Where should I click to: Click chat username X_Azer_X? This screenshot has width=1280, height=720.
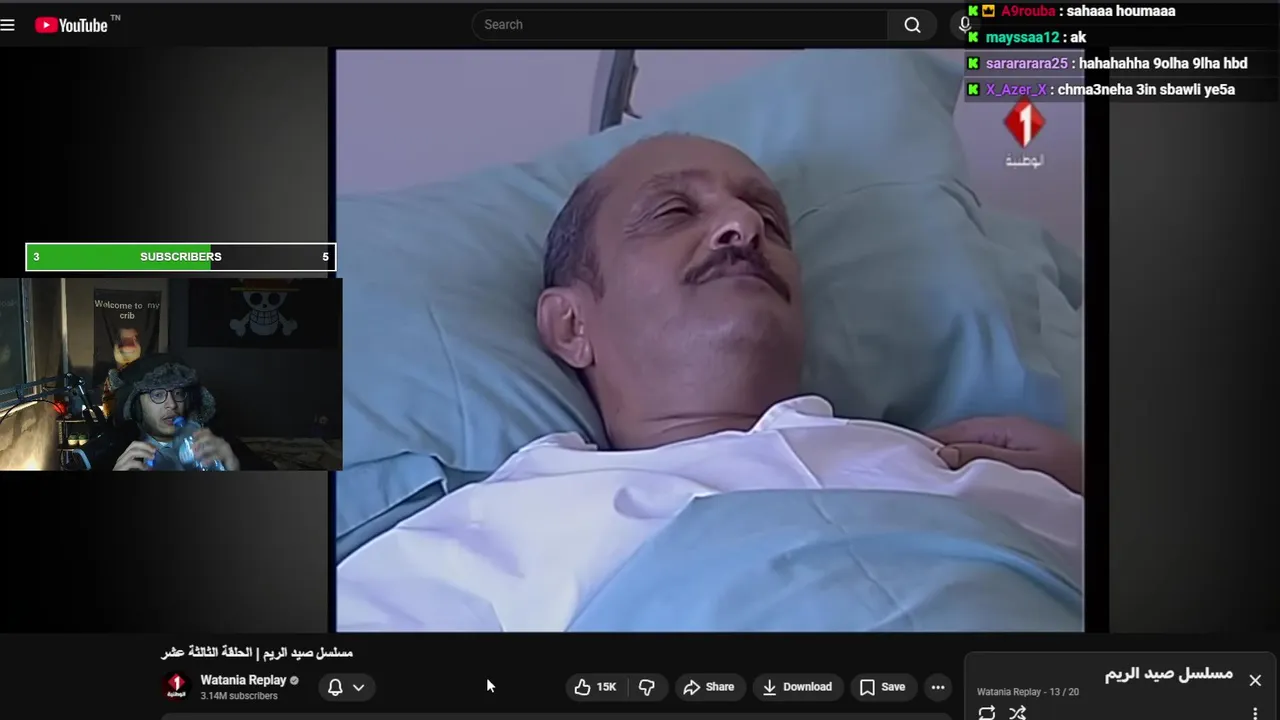pos(1016,89)
